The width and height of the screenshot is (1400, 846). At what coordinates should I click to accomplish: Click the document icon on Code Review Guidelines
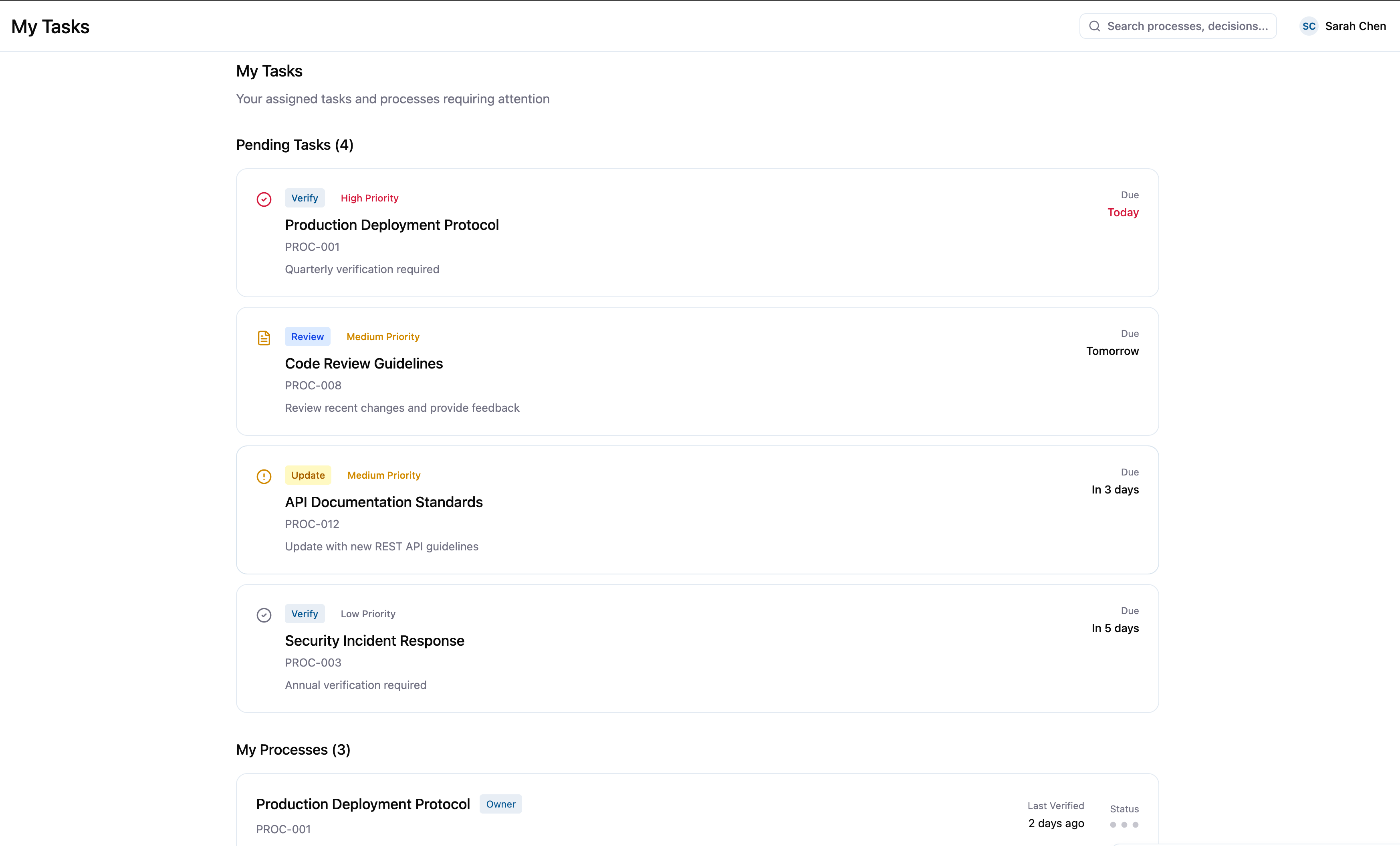pyautogui.click(x=264, y=338)
